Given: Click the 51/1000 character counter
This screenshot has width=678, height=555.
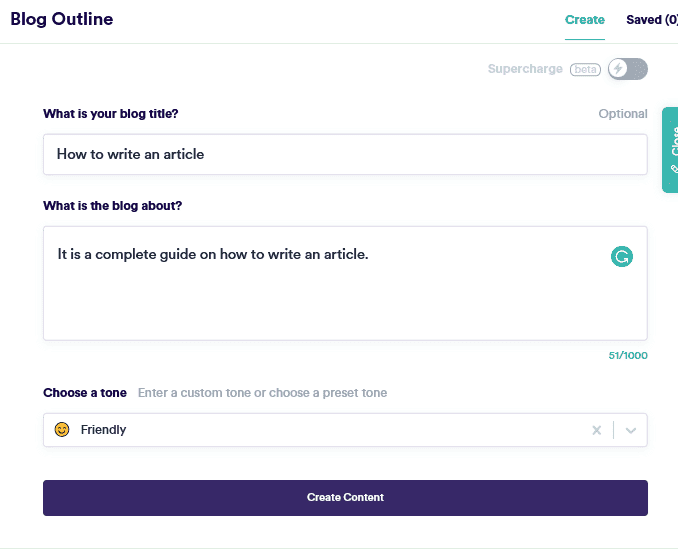Looking at the screenshot, I should (x=628, y=355).
